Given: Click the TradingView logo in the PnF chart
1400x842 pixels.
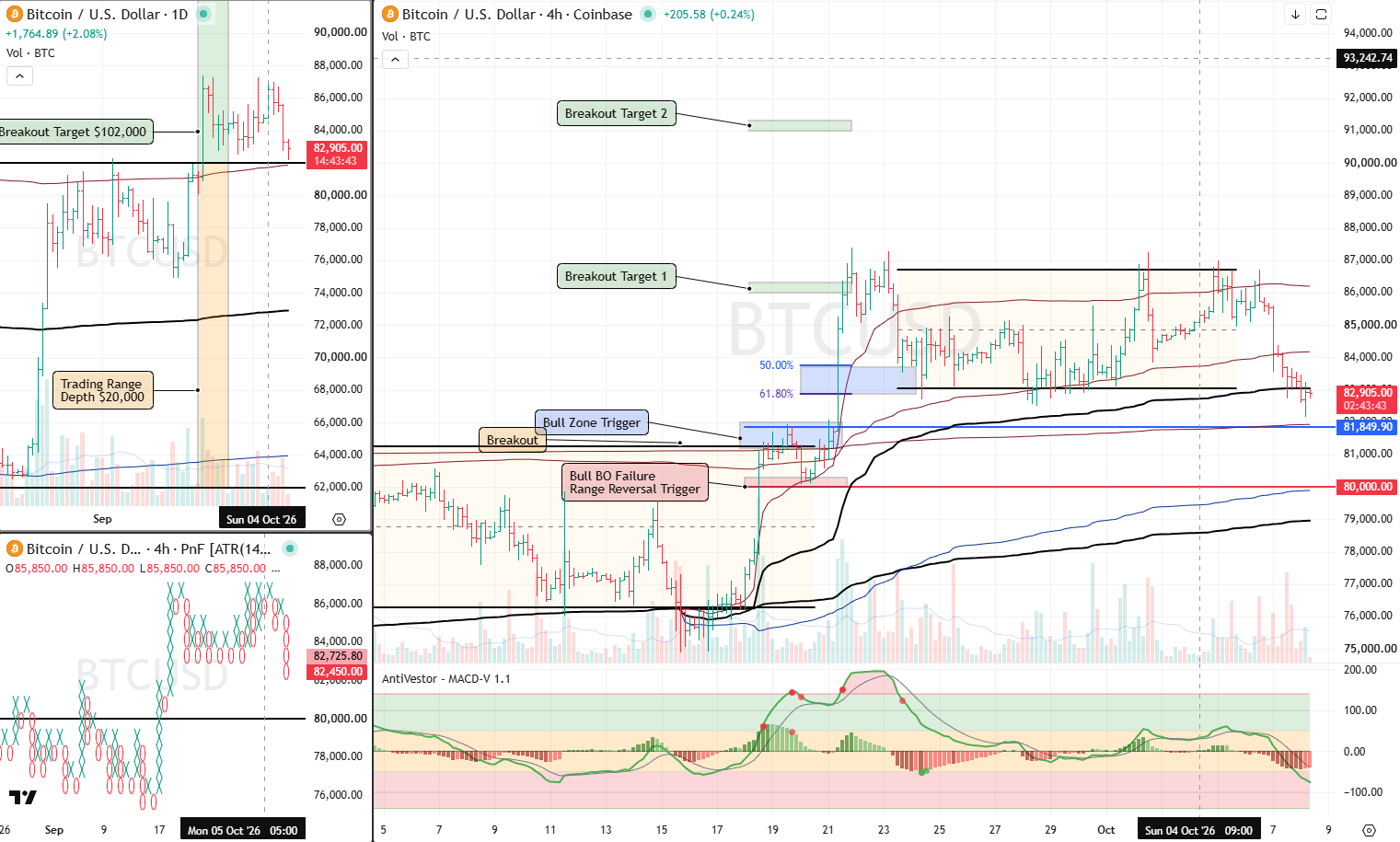Looking at the screenshot, I should pos(23,797).
